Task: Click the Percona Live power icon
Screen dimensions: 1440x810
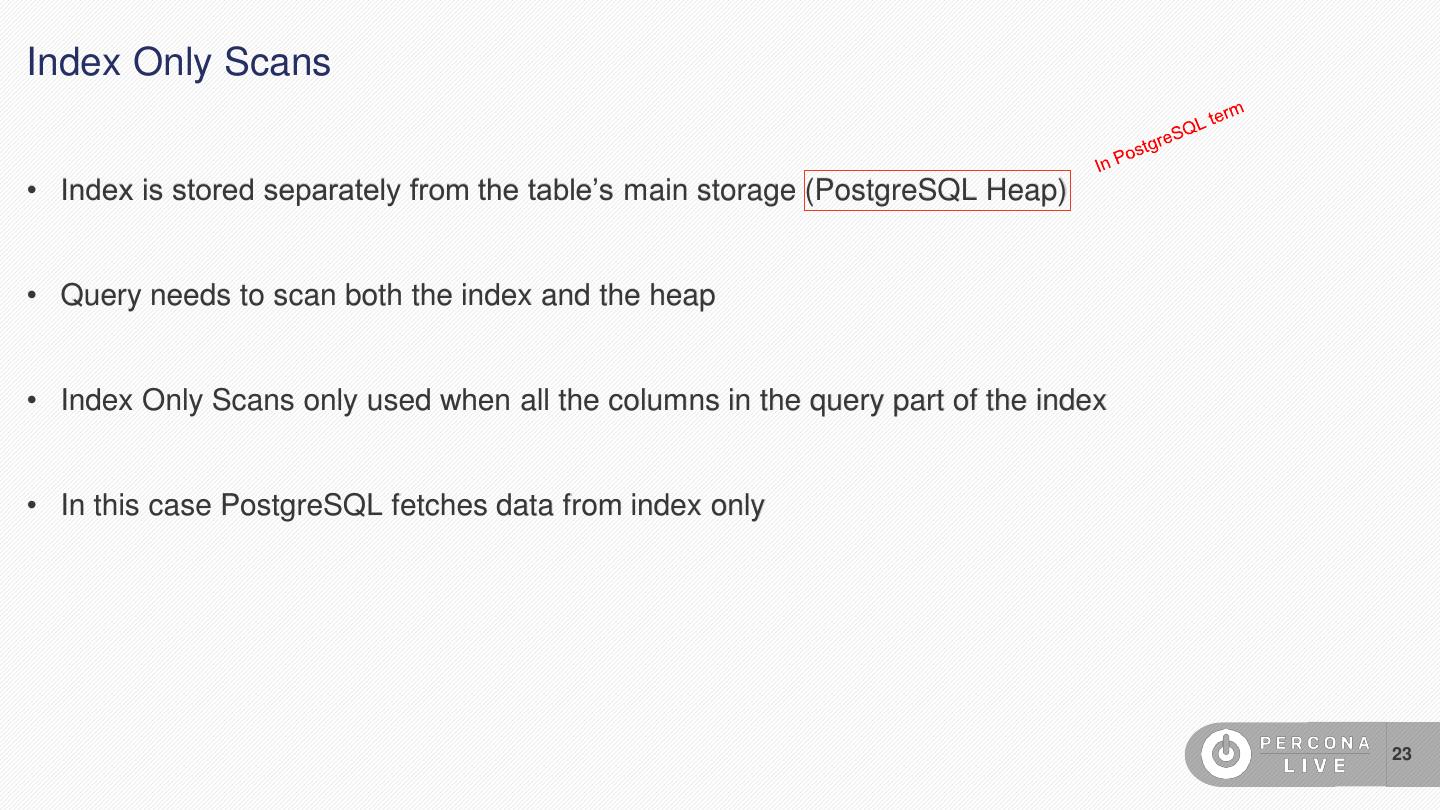Action: pyautogui.click(x=1225, y=754)
